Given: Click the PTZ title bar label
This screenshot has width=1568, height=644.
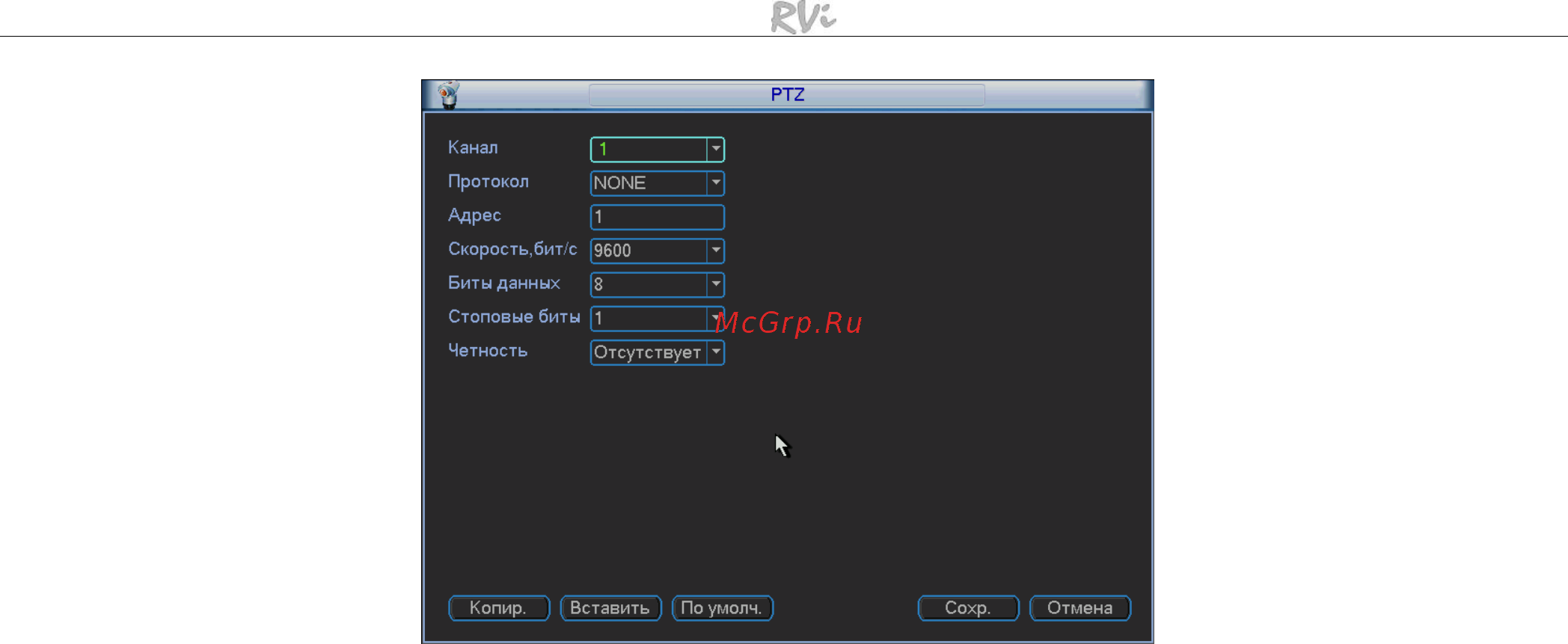Looking at the screenshot, I should pos(787,95).
